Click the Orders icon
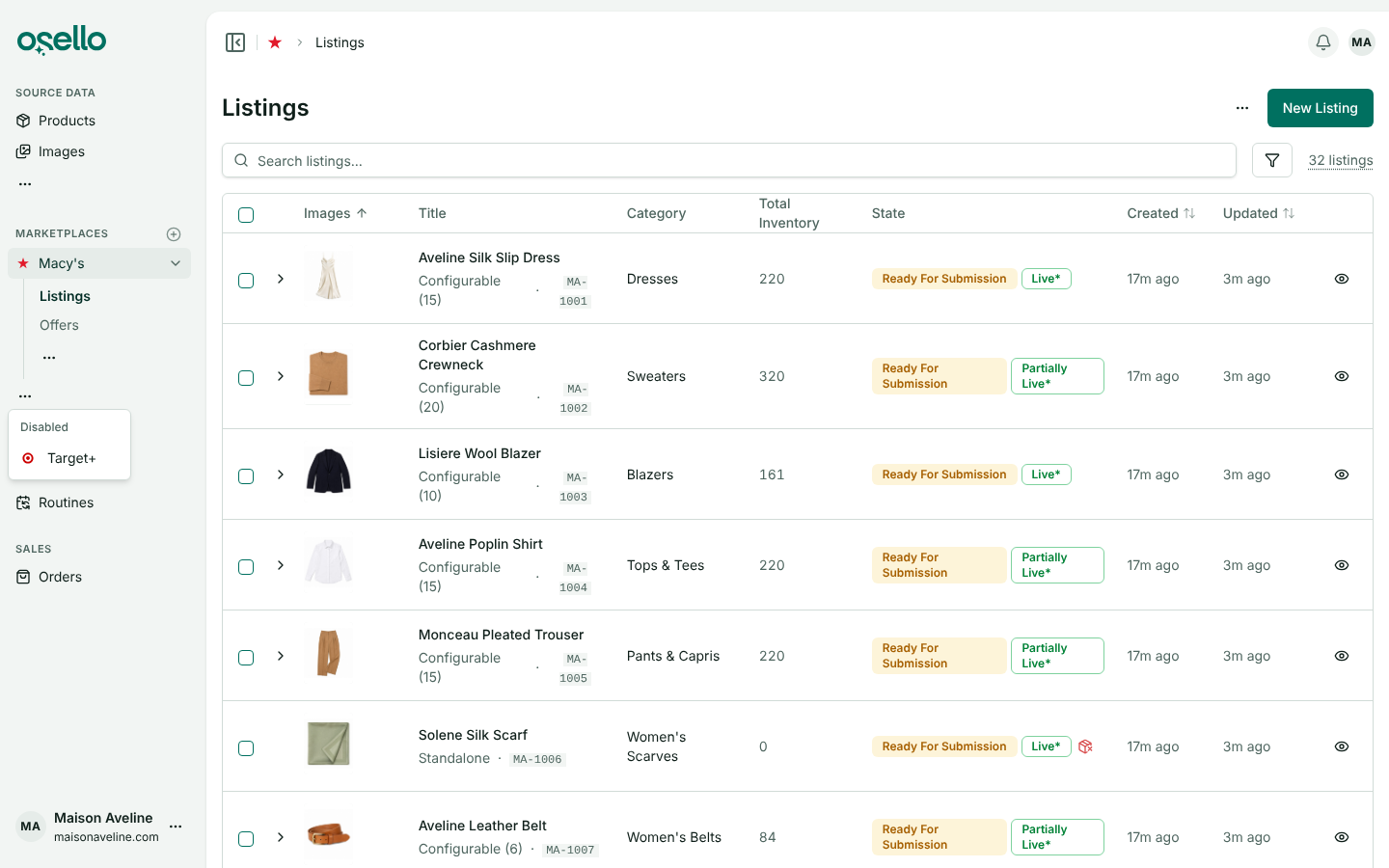Image resolution: width=1389 pixels, height=868 pixels. coord(23,577)
